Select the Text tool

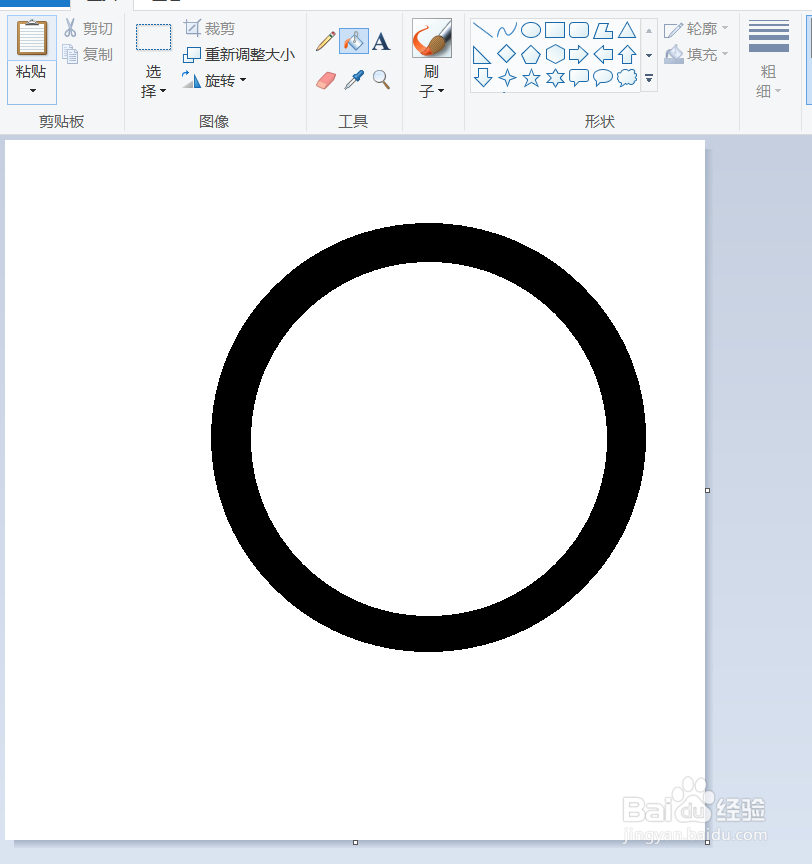tap(380, 41)
